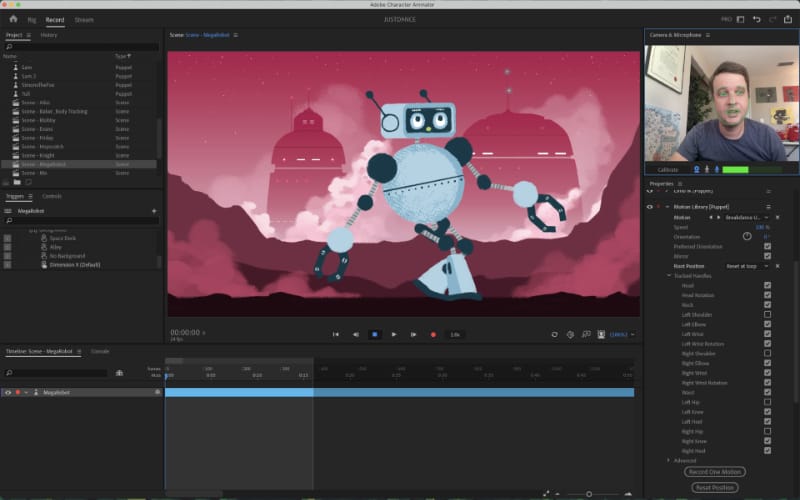This screenshot has height=500, width=800.
Task: Open the Scene panel menu icon
Action: click(235, 35)
